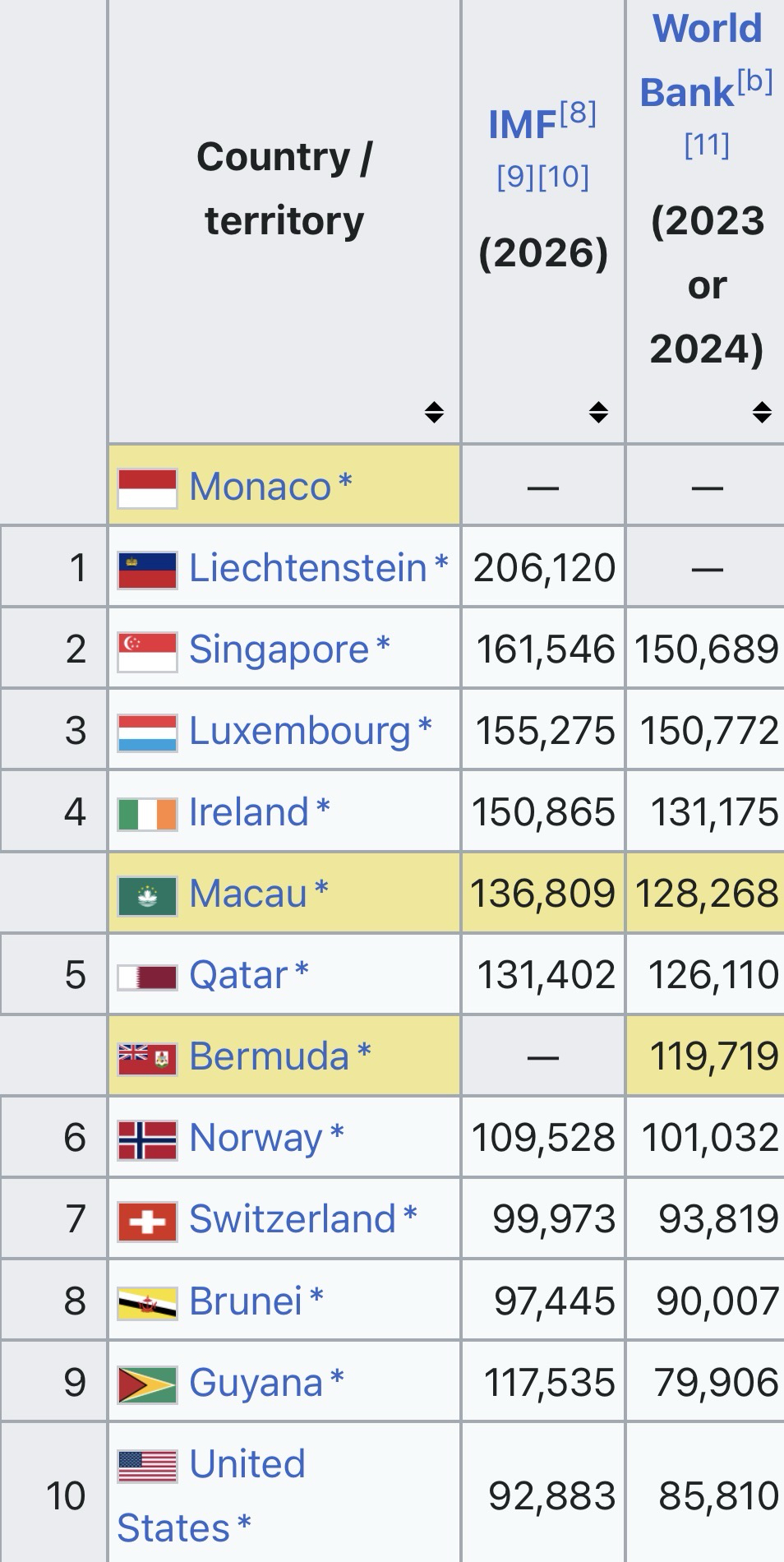Click the Macau flag icon
The height and width of the screenshot is (1562, 784).
147,895
